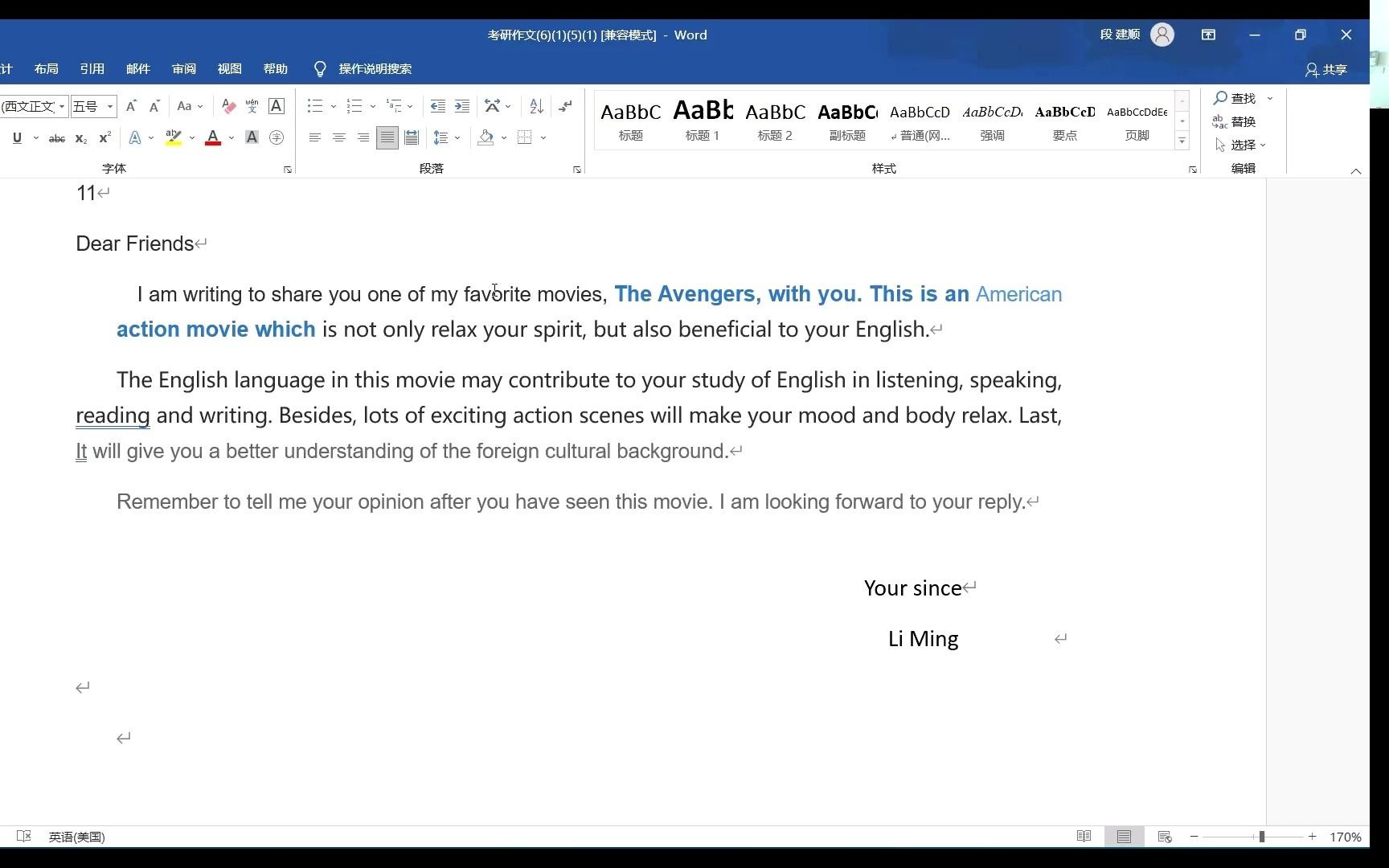
Task: Start a bulleted list
Action: (x=315, y=106)
